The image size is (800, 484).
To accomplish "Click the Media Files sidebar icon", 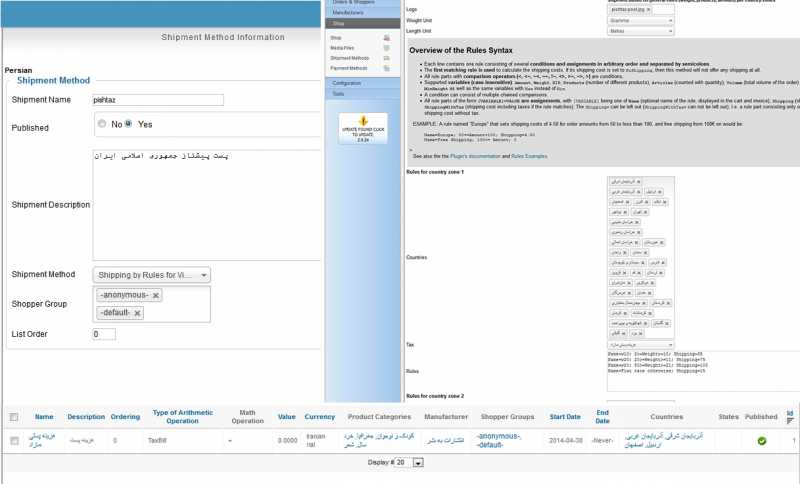I will point(386,47).
